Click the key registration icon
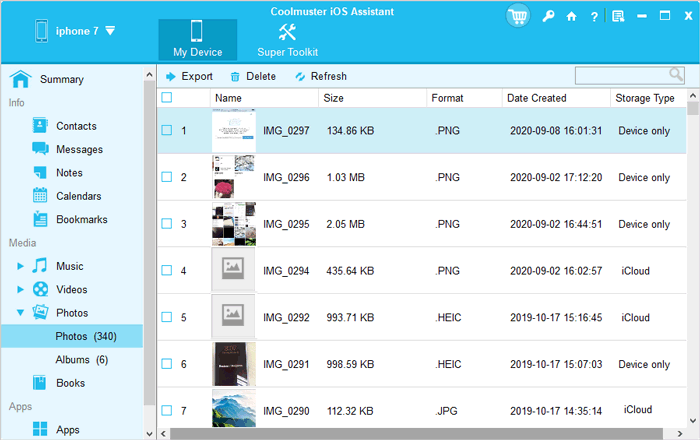 548,17
